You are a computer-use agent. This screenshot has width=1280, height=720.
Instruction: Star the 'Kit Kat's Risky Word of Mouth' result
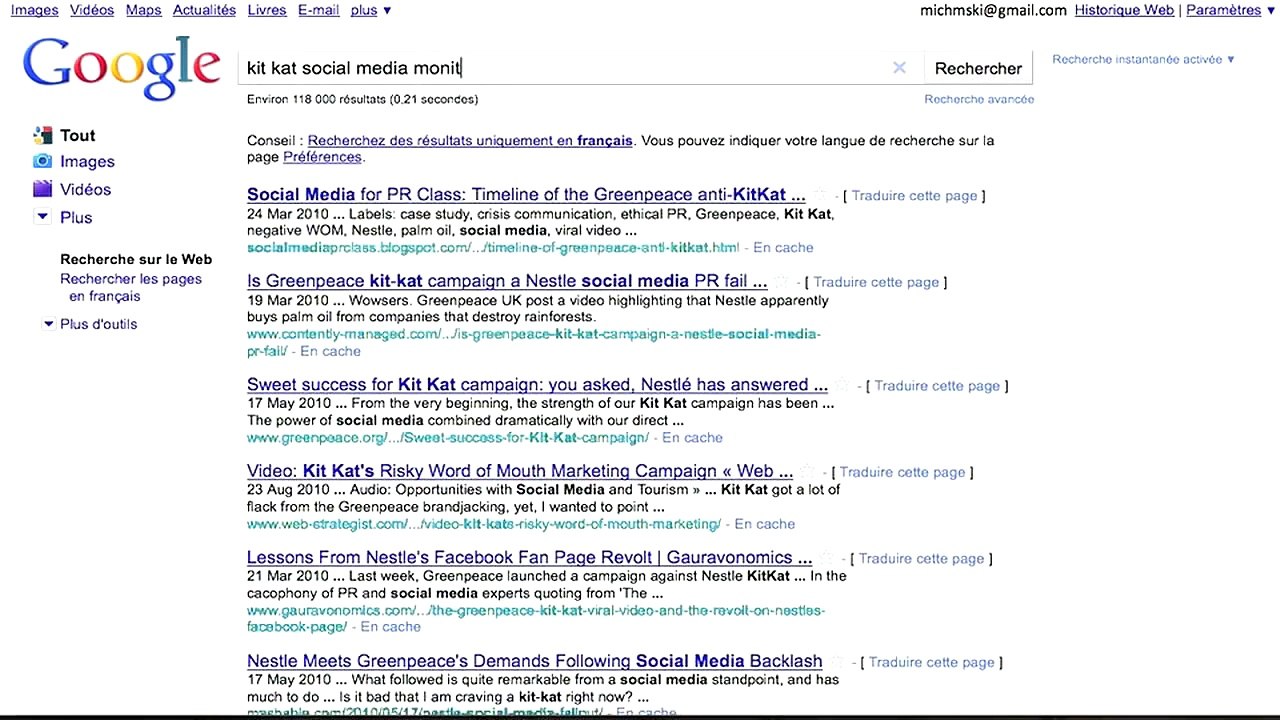[808, 472]
